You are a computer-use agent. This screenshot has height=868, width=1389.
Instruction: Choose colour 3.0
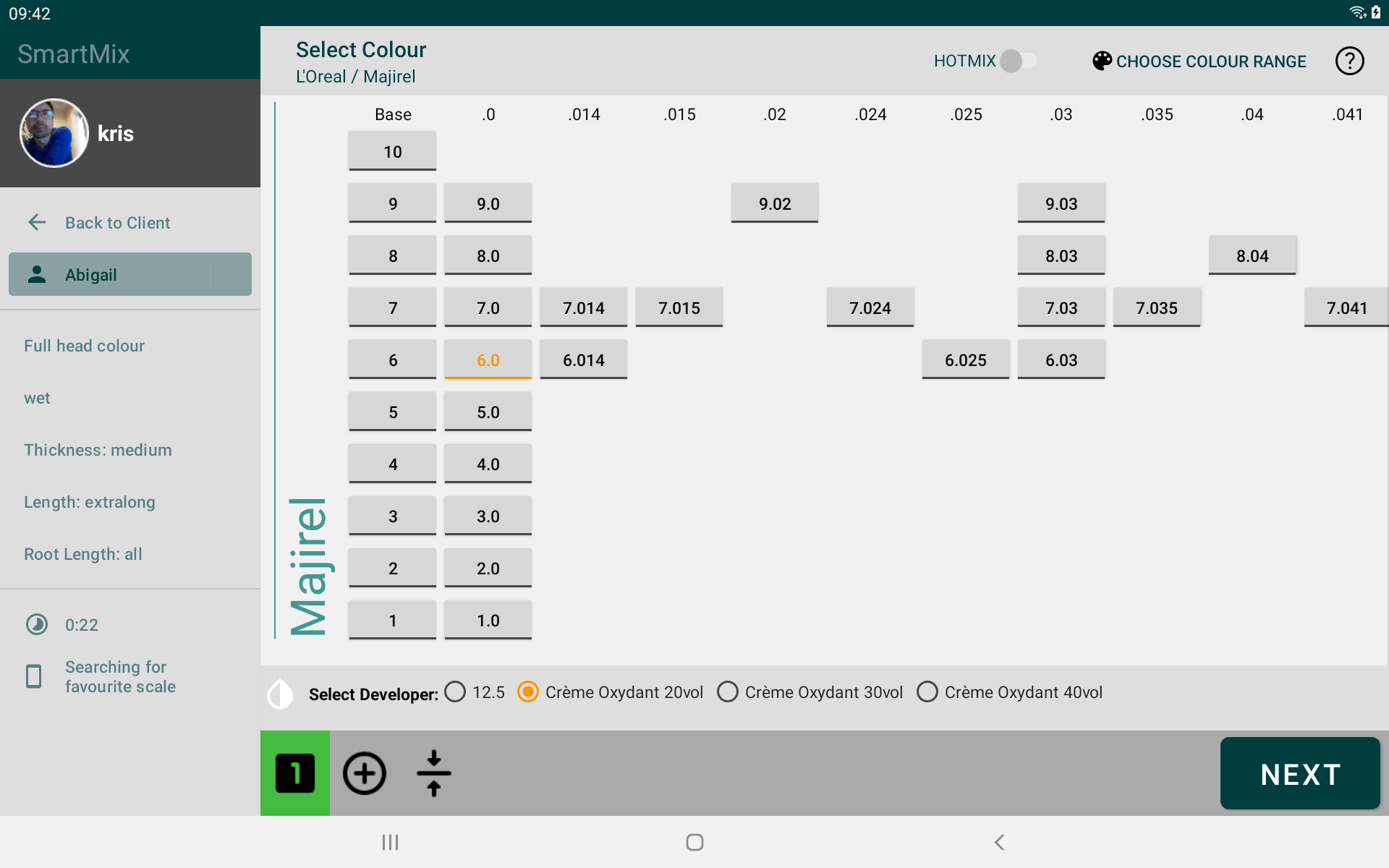[x=488, y=516]
